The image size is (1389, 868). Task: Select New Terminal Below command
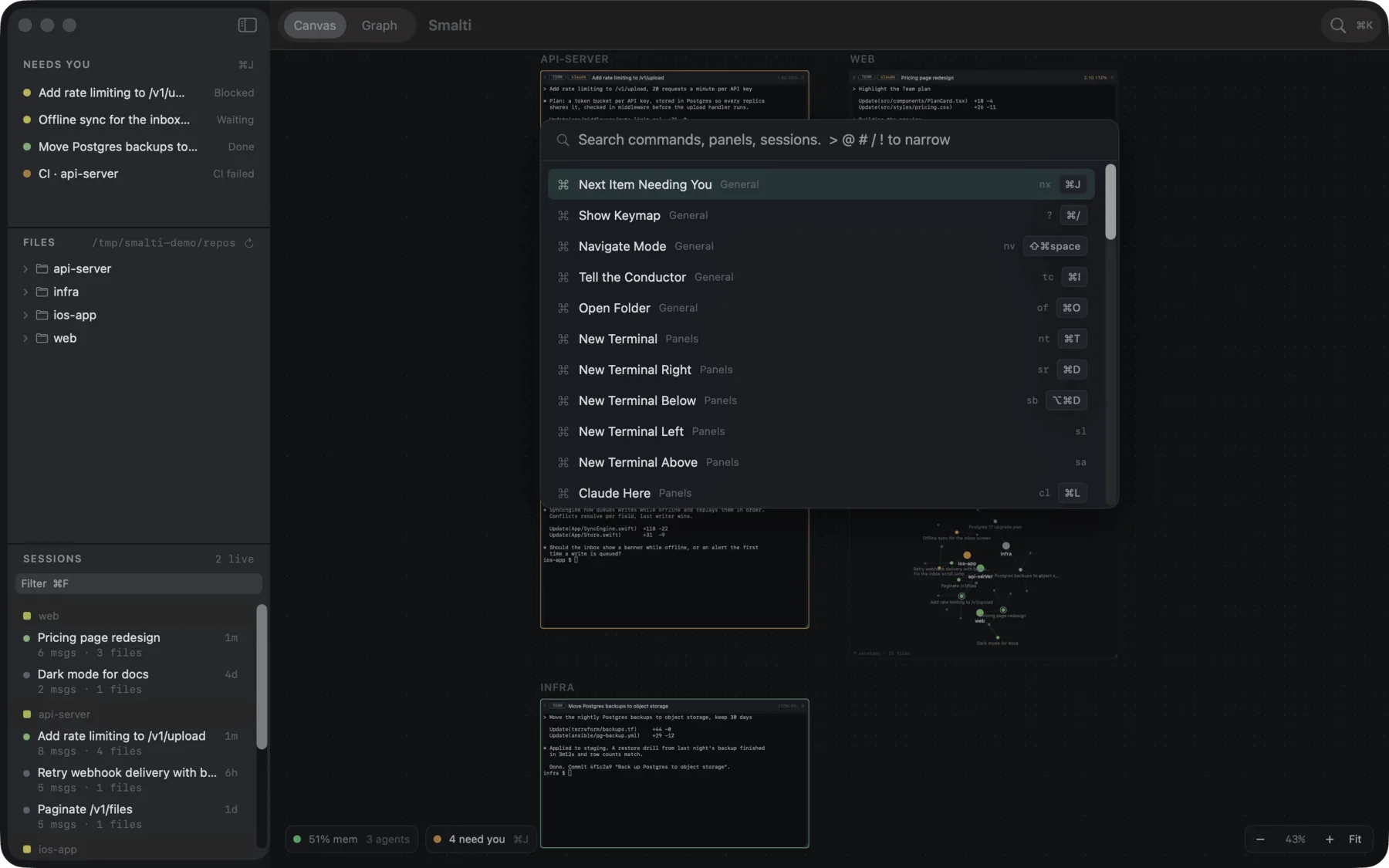(821, 400)
